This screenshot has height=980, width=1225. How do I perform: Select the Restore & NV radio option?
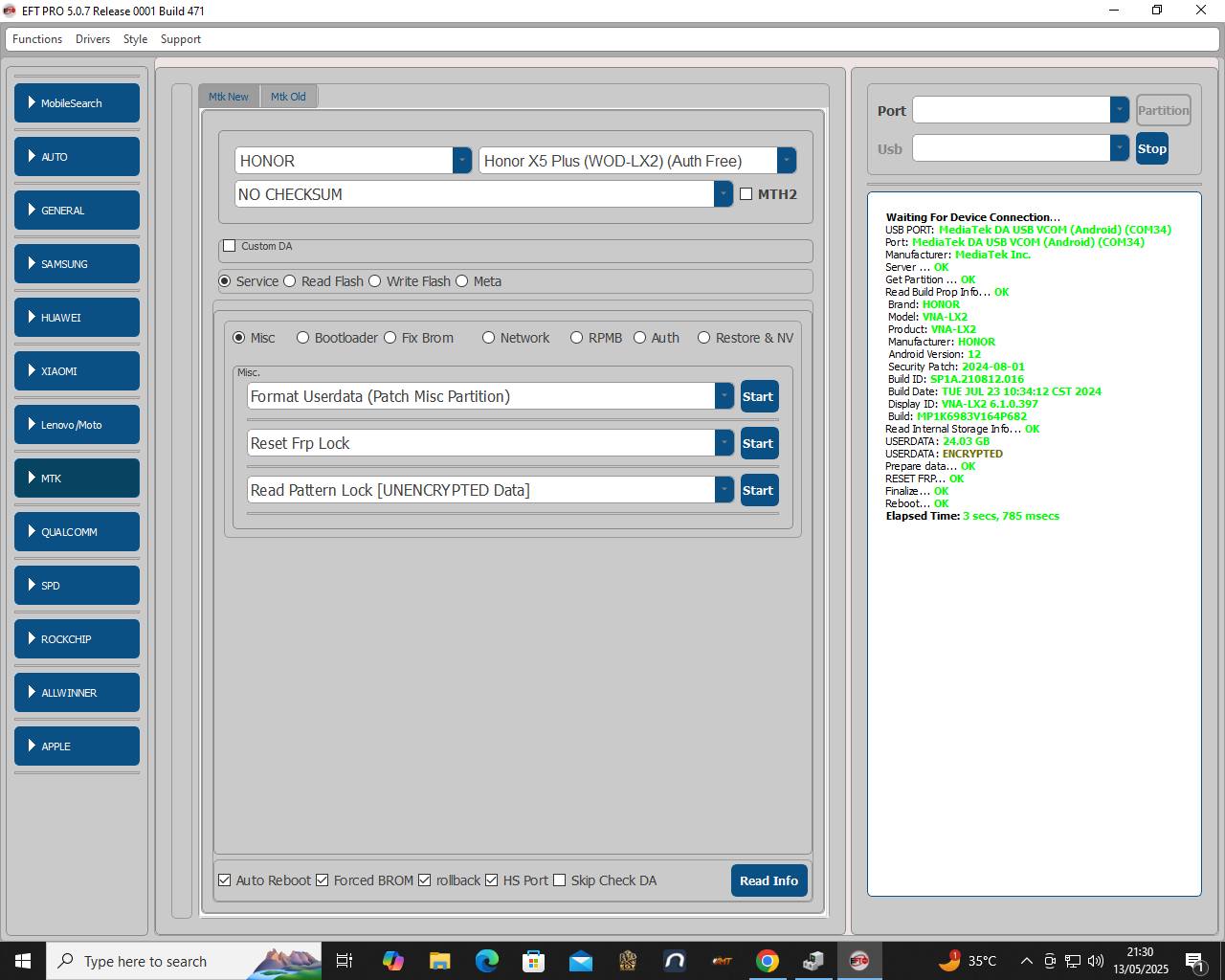click(704, 338)
